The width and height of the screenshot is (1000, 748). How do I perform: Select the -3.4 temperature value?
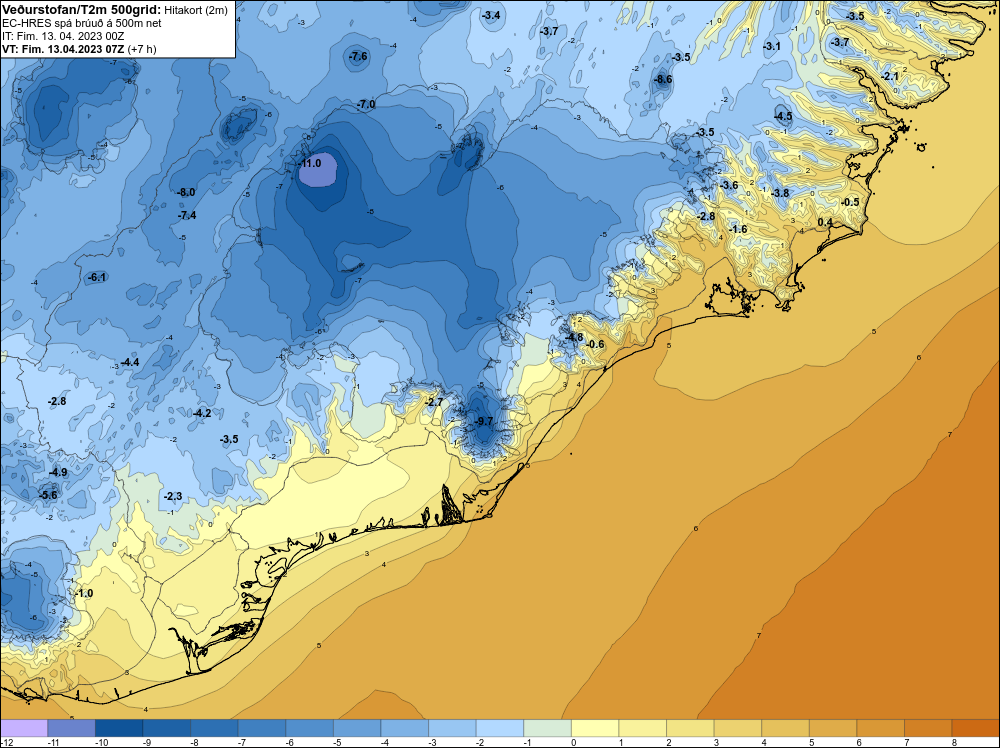coord(490,15)
